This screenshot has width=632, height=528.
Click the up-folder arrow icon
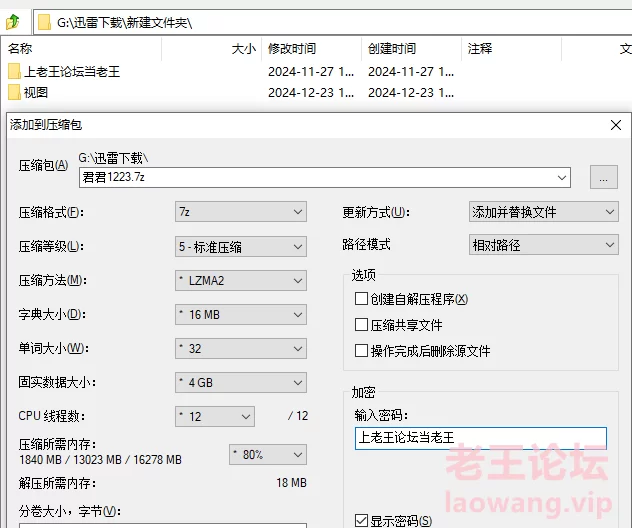(x=13, y=22)
